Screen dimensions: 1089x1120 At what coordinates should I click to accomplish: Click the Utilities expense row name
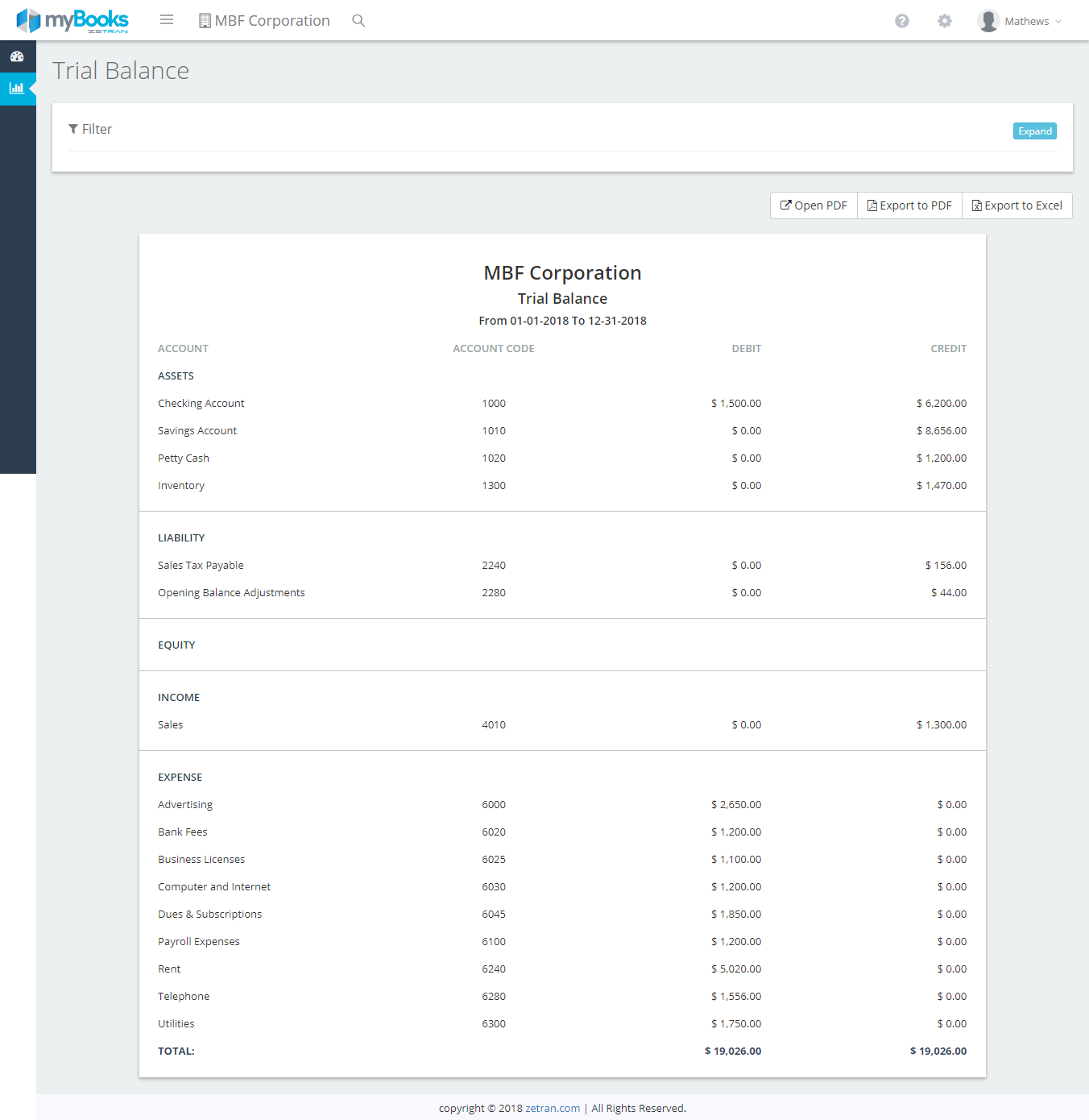(176, 1024)
